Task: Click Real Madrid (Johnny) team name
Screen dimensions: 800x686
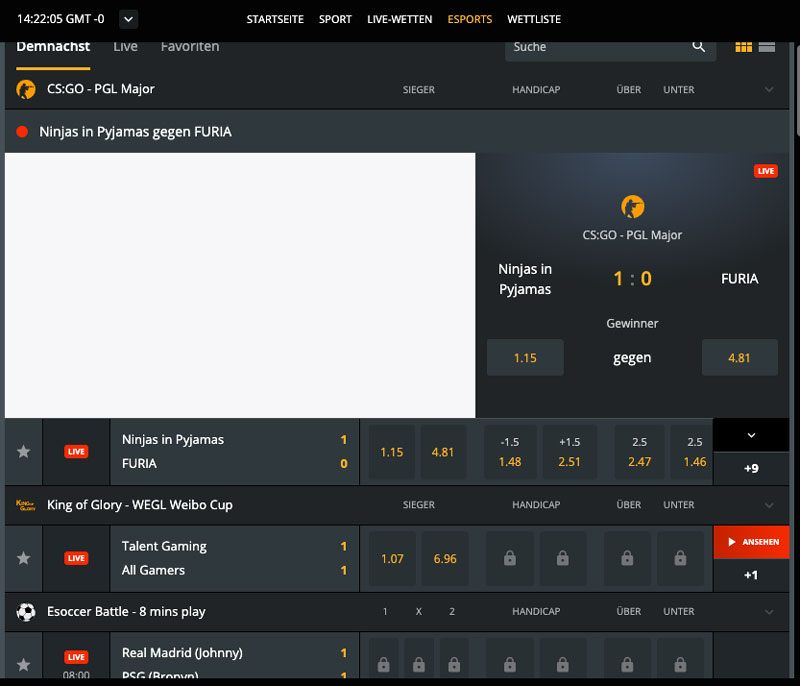Action: 182,653
